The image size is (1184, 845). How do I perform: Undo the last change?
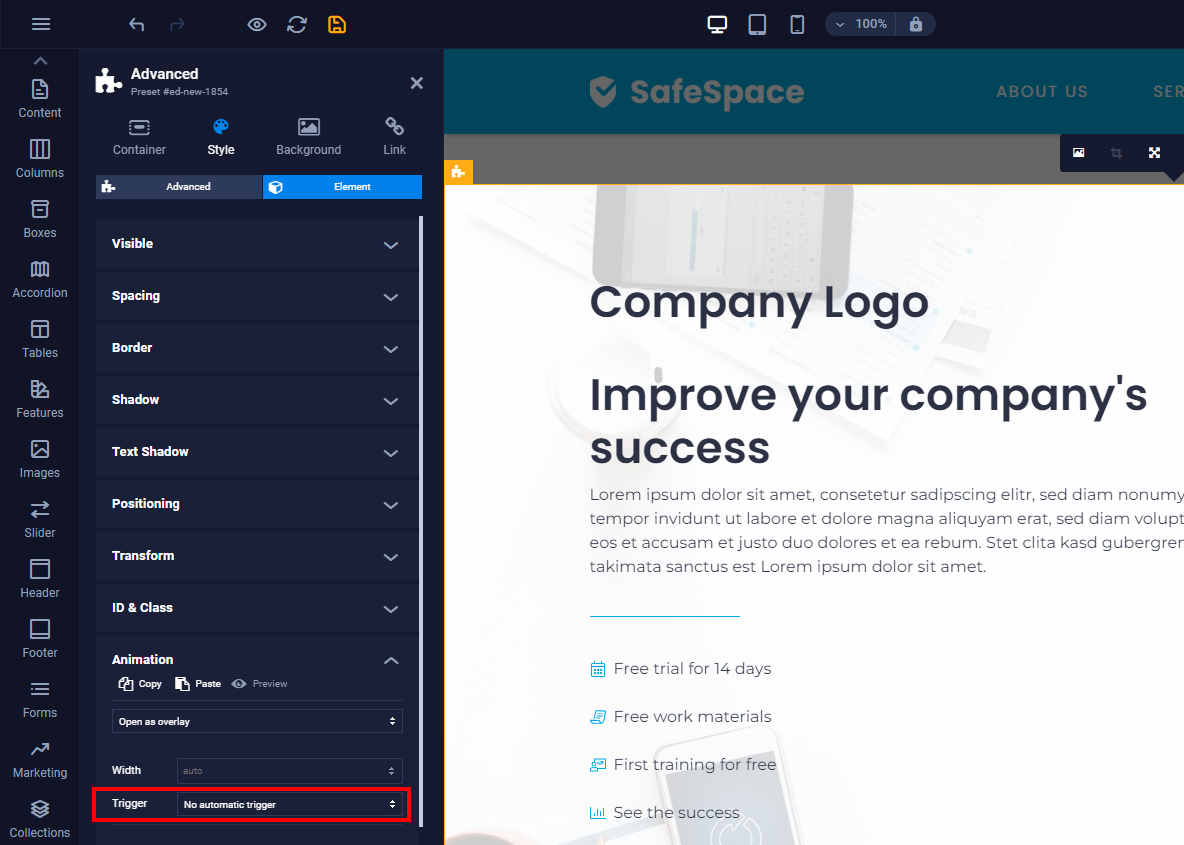[137, 24]
